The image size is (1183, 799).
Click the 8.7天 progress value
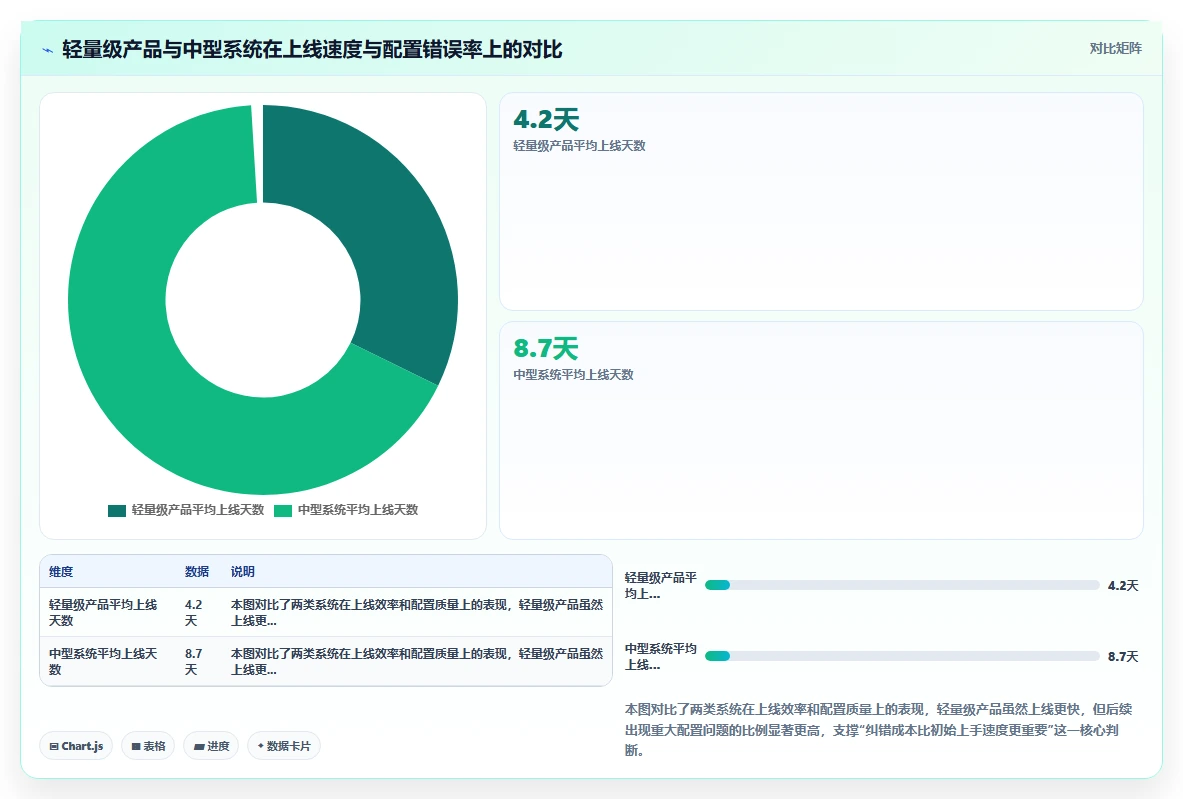click(1123, 656)
